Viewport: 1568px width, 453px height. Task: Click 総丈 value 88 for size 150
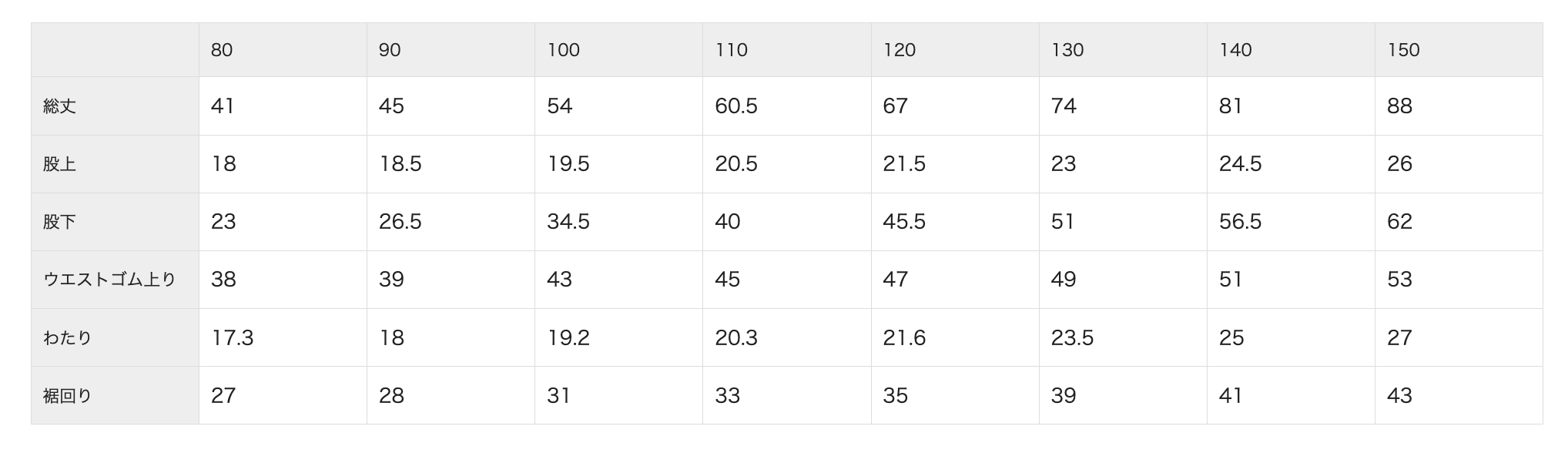(x=1399, y=106)
